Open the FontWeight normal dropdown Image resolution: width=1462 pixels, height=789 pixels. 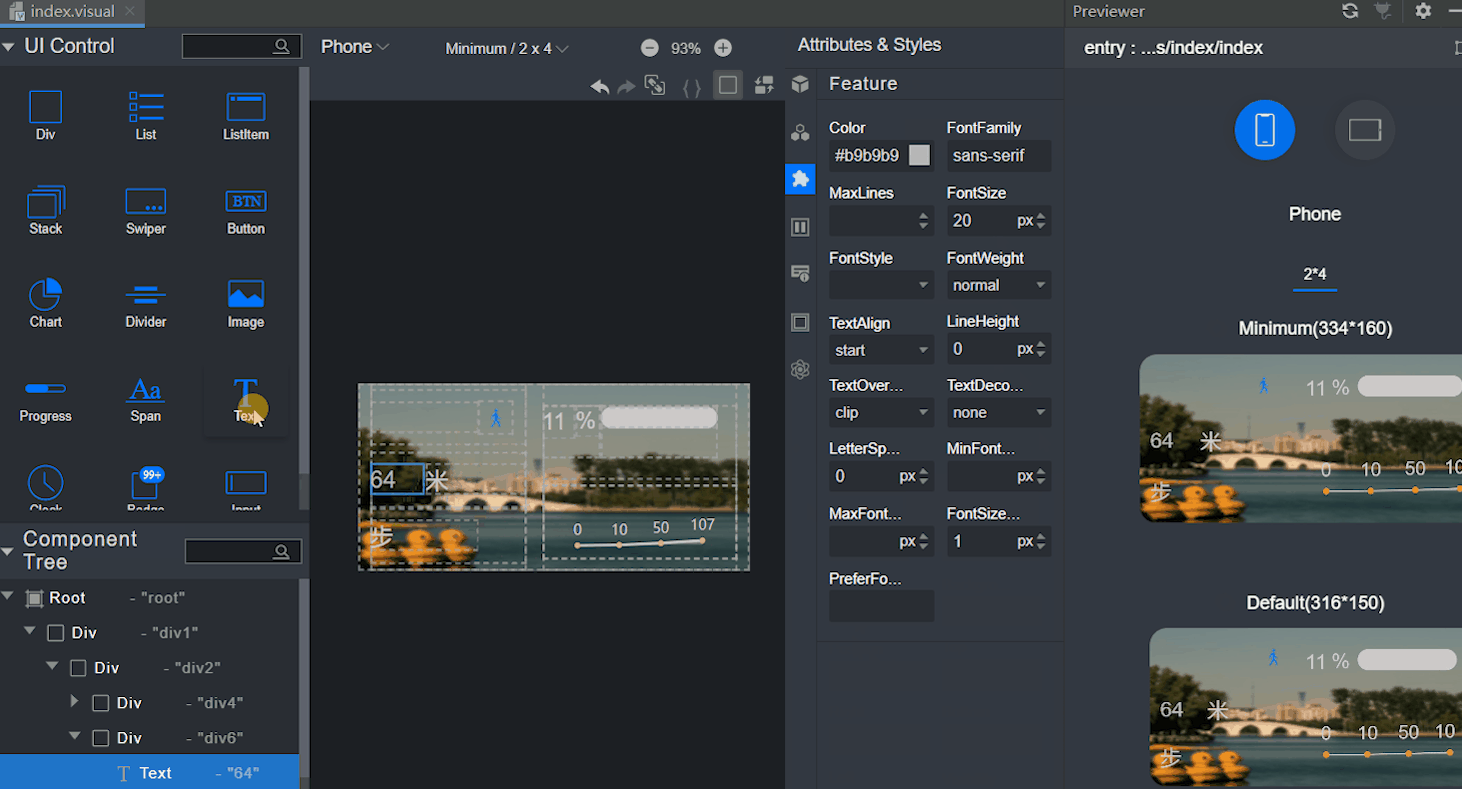click(999, 285)
